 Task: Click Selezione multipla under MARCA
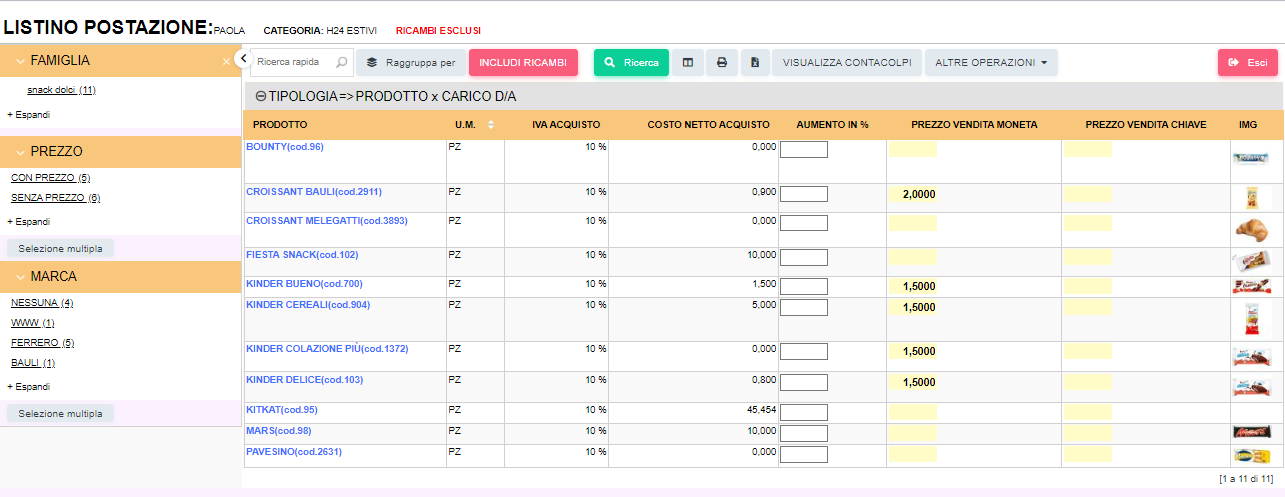click(60, 413)
